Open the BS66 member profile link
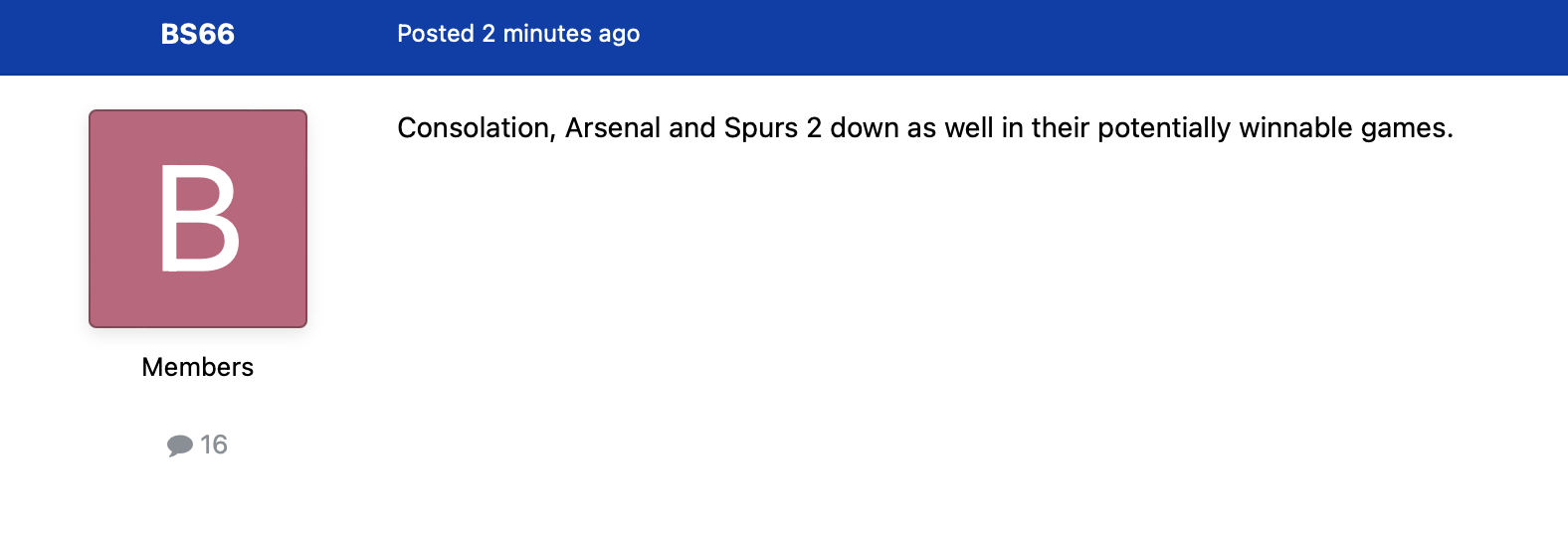 pyautogui.click(x=198, y=34)
